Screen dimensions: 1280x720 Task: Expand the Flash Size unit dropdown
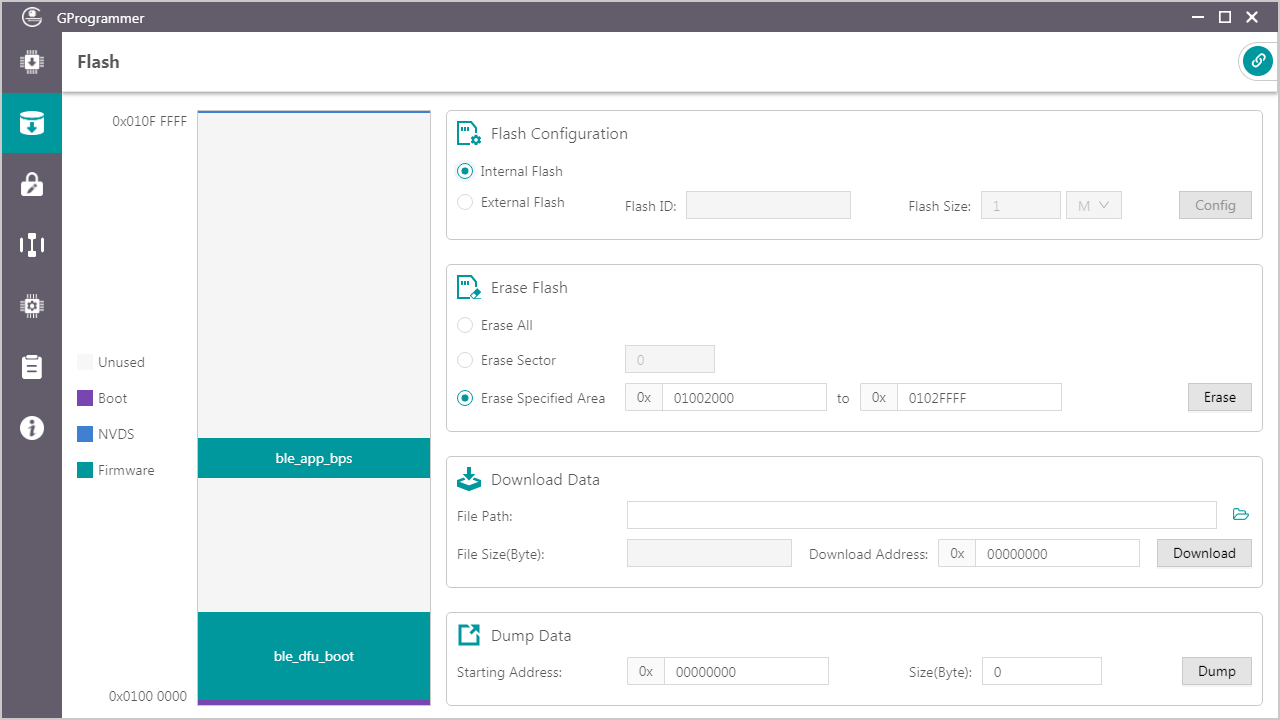(x=1094, y=205)
